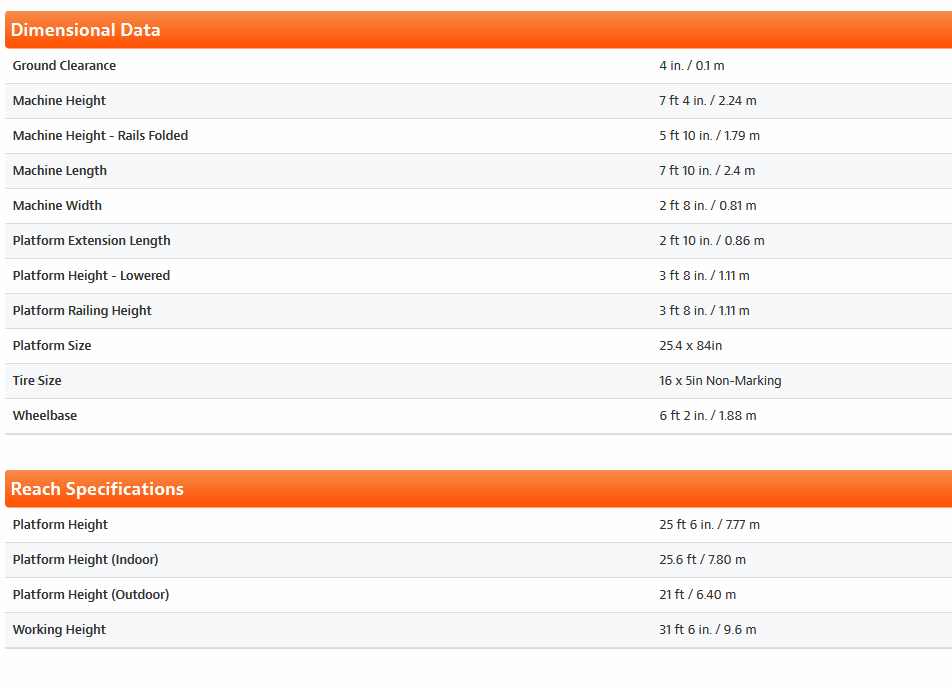Click the Machine Length row label

(60, 171)
